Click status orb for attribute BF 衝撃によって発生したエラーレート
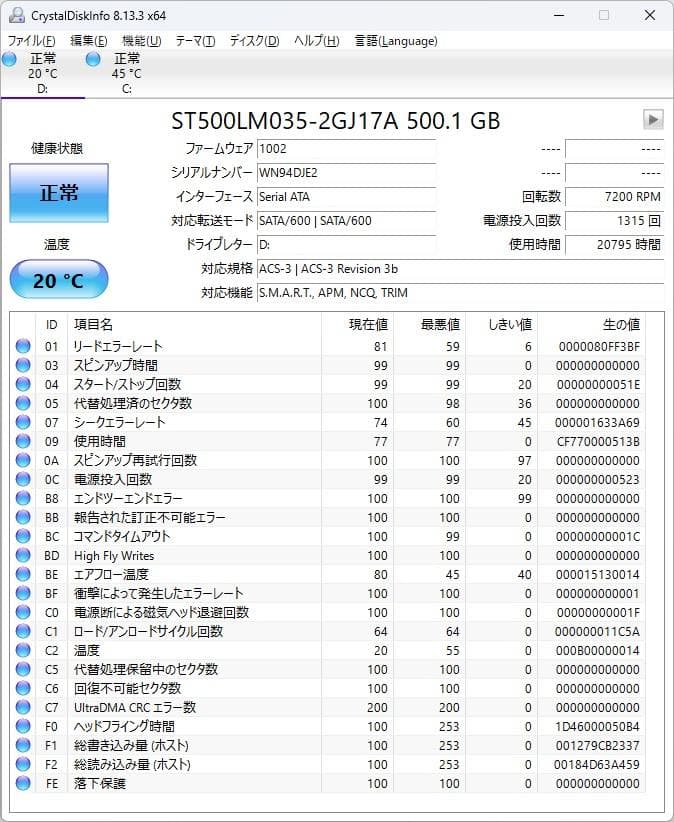 tap(23, 593)
